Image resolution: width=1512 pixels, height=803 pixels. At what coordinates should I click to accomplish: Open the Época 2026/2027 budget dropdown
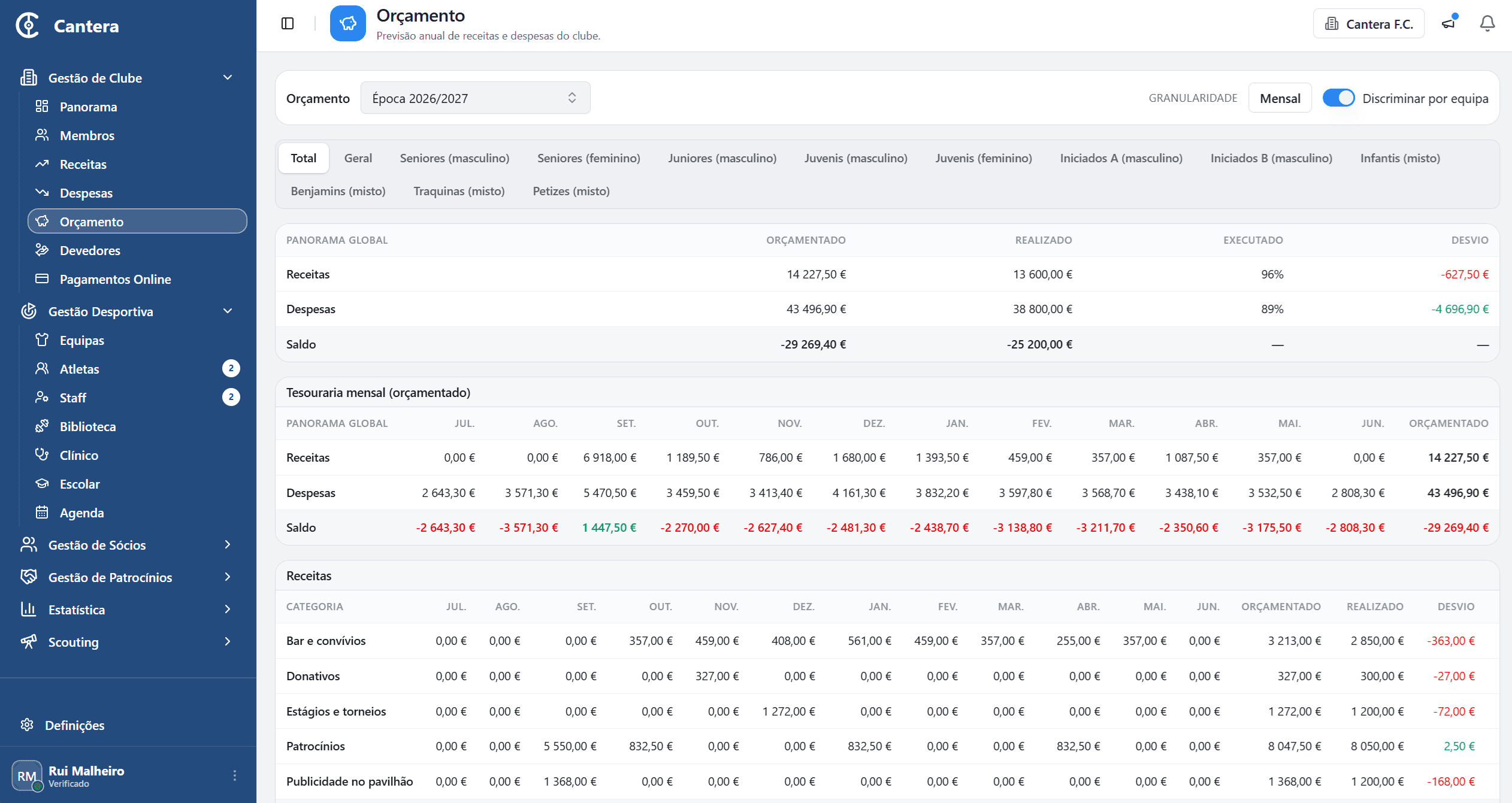coord(475,98)
